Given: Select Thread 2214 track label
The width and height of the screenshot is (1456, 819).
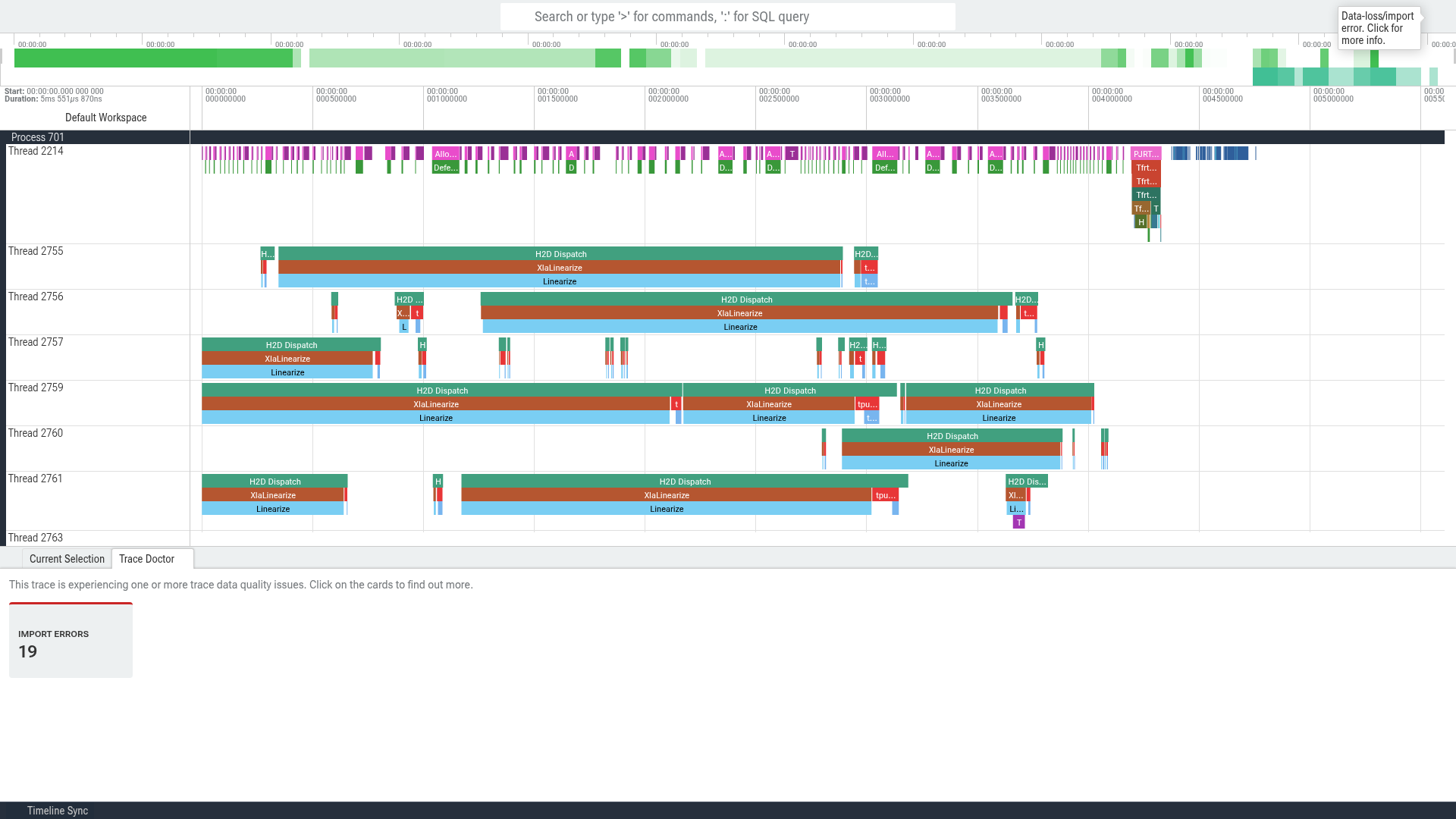Looking at the screenshot, I should coord(36,151).
